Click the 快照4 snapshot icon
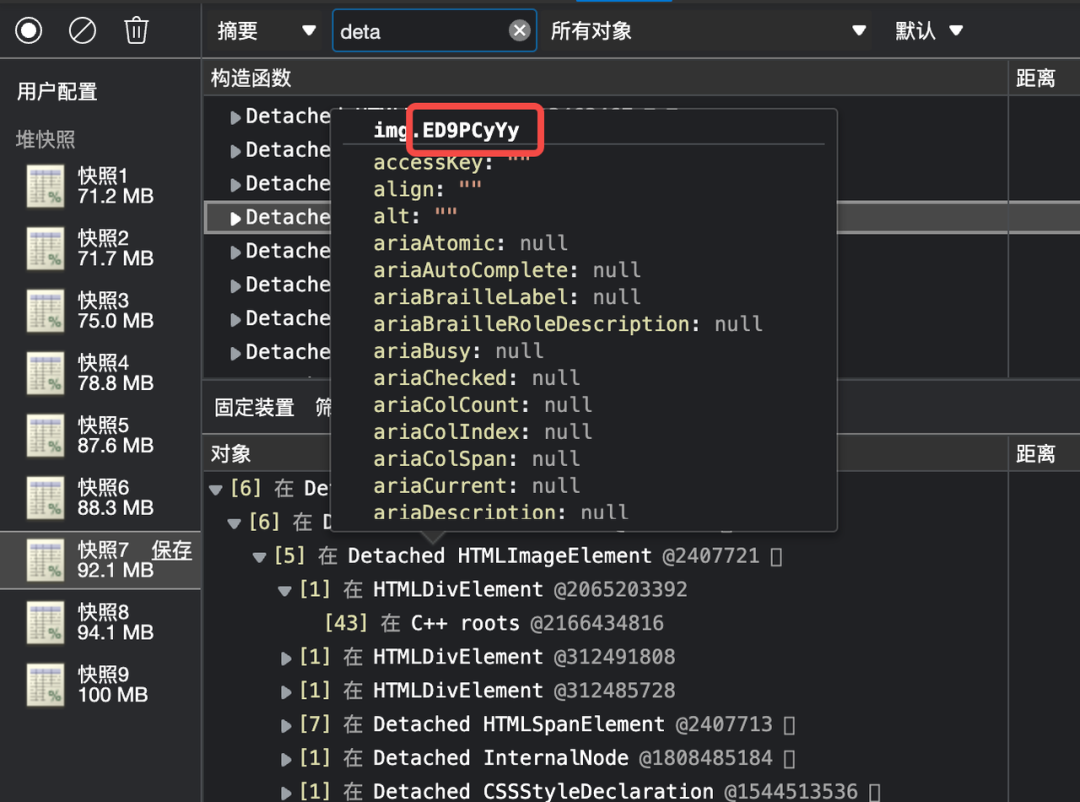The width and height of the screenshot is (1080, 802). point(45,373)
